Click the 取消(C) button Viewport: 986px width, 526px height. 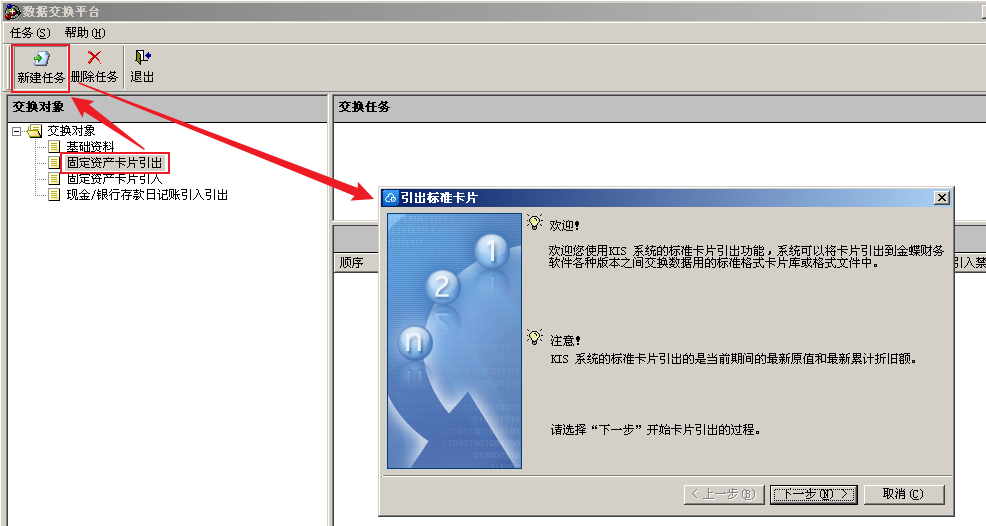[904, 495]
